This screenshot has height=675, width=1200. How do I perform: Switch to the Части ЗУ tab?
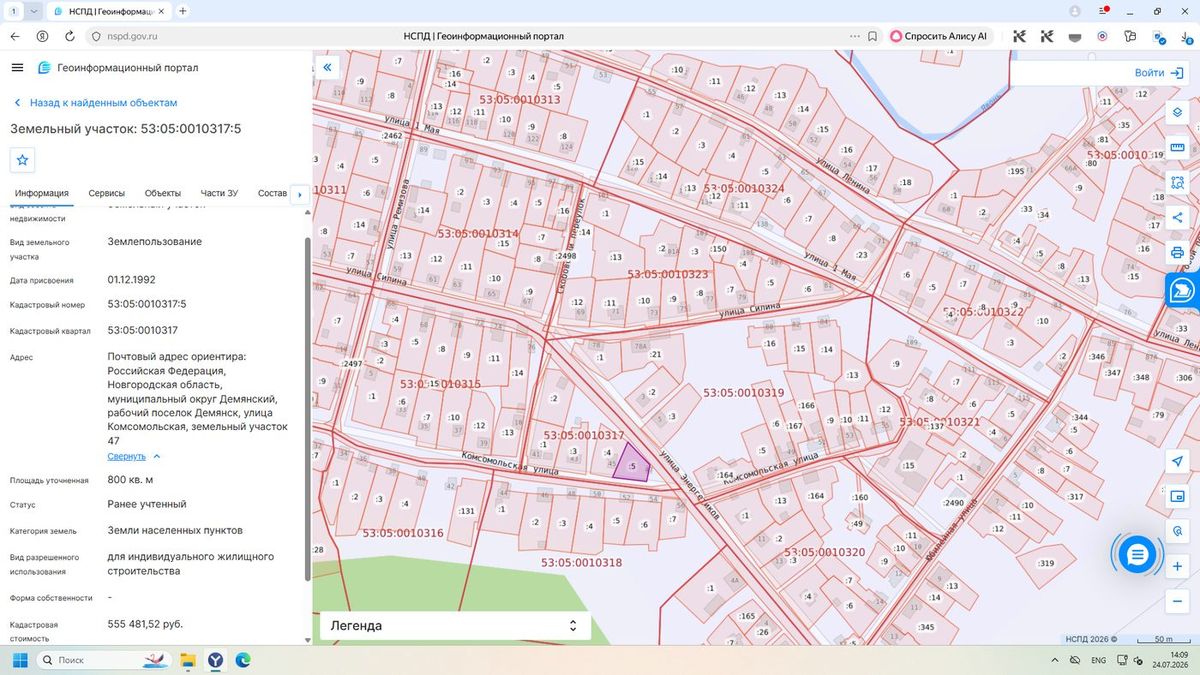coord(219,193)
